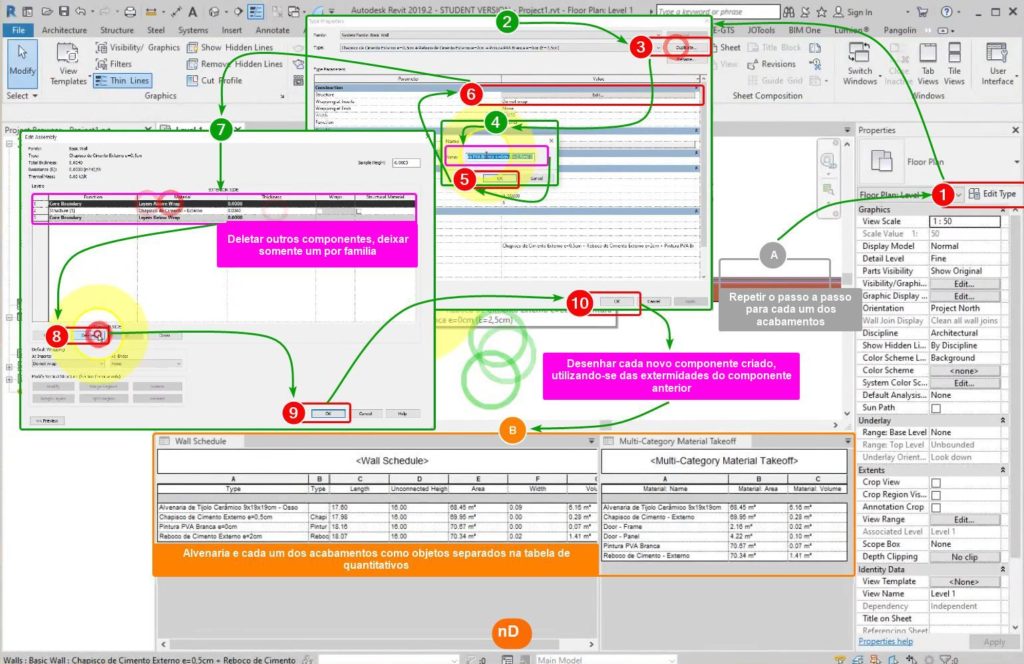Viewport: 1024px width, 664px height.
Task: Check the Crop View checkbox
Action: click(936, 482)
